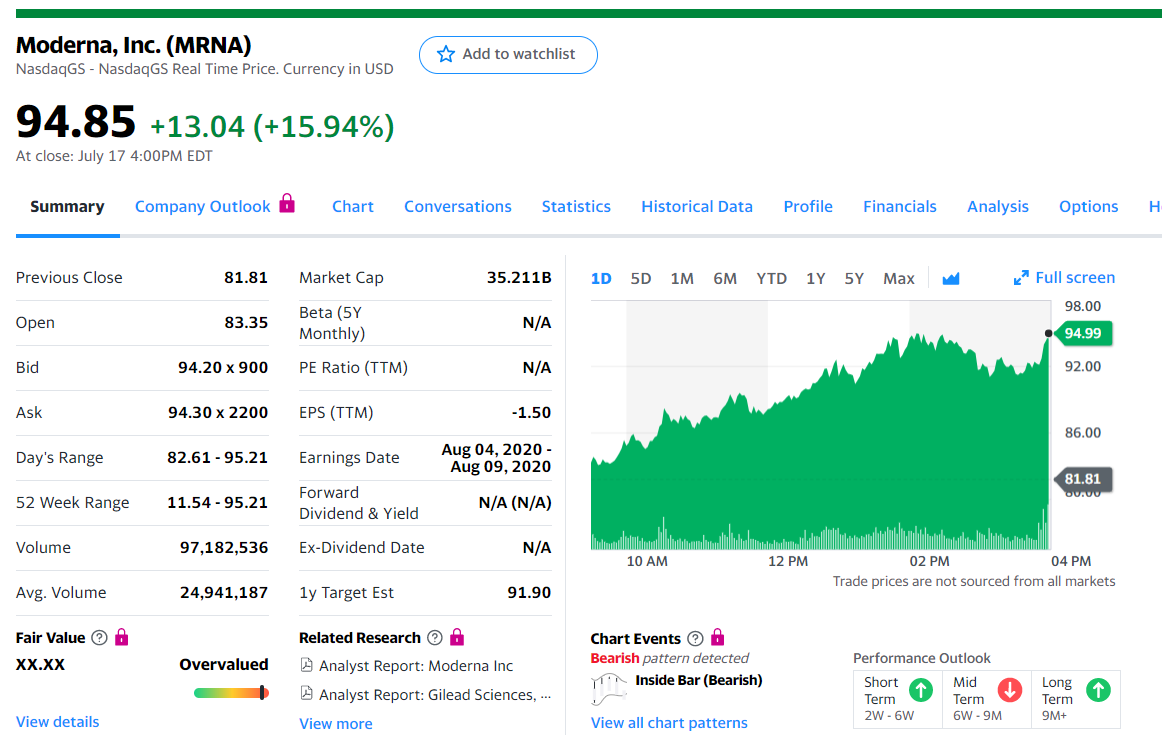Select the YTD chart range
Screen dimensions: 1162x735
tap(771, 279)
